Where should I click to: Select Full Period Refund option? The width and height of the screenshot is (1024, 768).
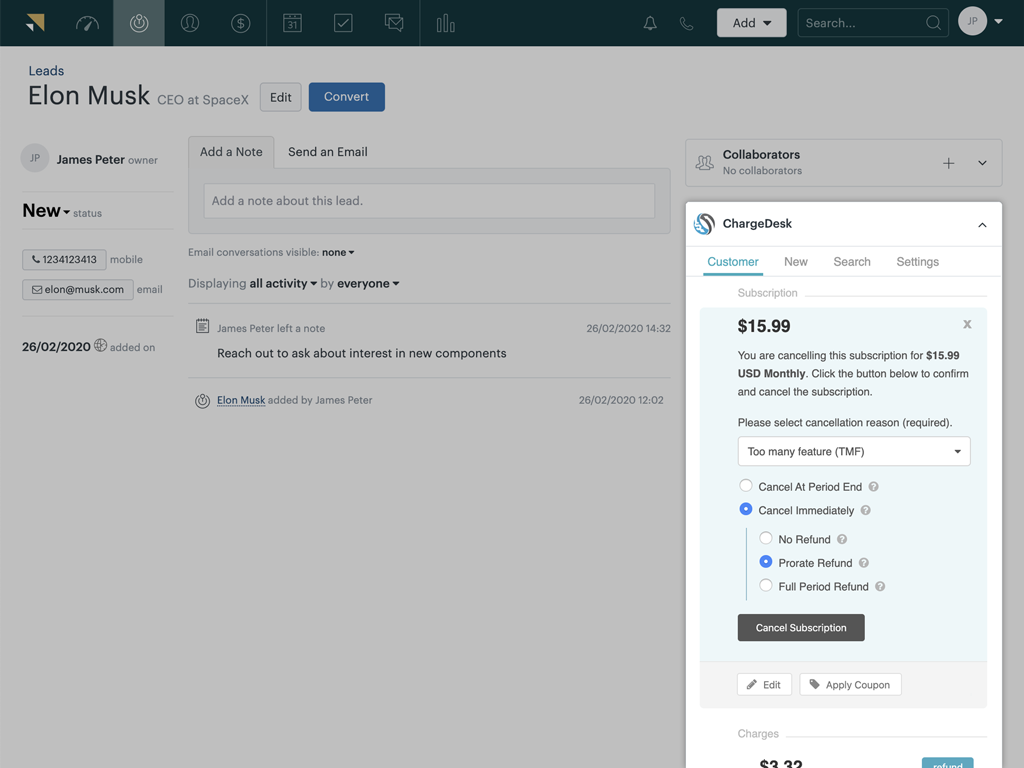(x=765, y=585)
